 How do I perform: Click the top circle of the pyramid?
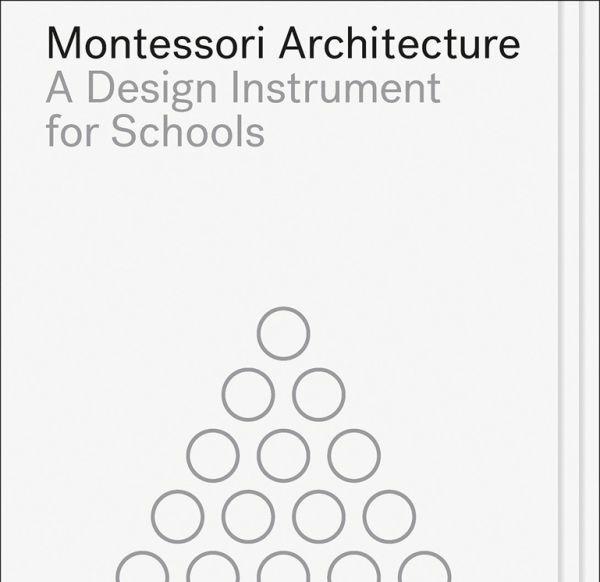[x=283, y=333]
